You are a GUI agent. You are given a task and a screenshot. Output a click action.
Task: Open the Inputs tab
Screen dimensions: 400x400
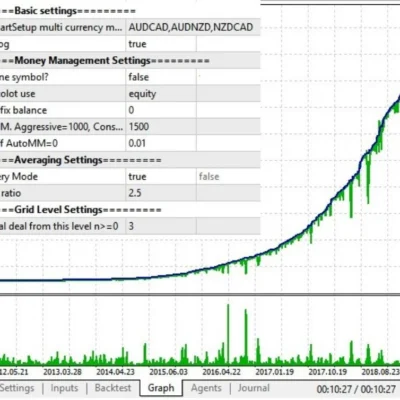coord(64,388)
